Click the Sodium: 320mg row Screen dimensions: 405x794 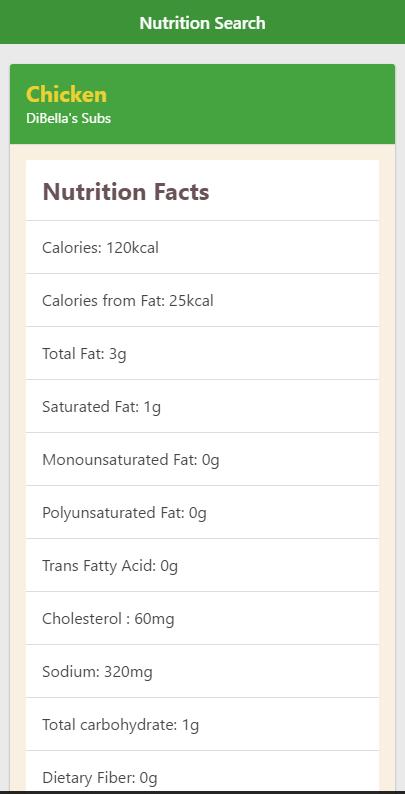[202, 671]
